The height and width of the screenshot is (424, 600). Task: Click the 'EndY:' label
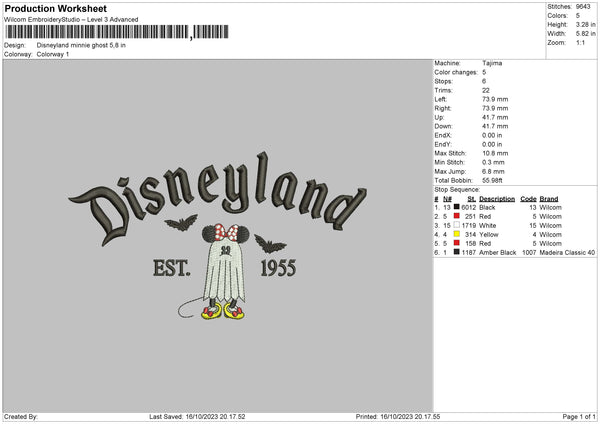click(x=443, y=144)
